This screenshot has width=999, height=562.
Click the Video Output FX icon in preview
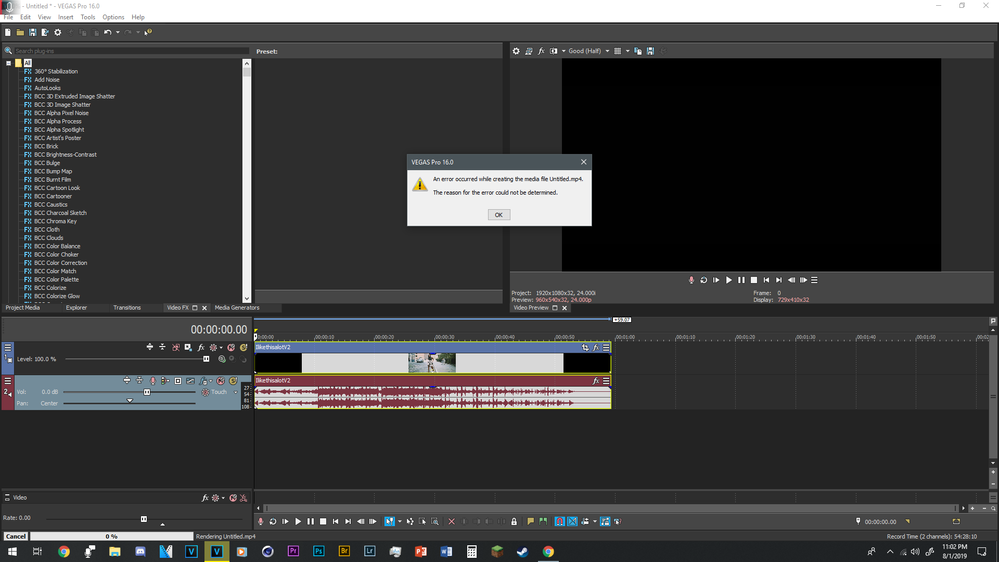click(x=541, y=51)
